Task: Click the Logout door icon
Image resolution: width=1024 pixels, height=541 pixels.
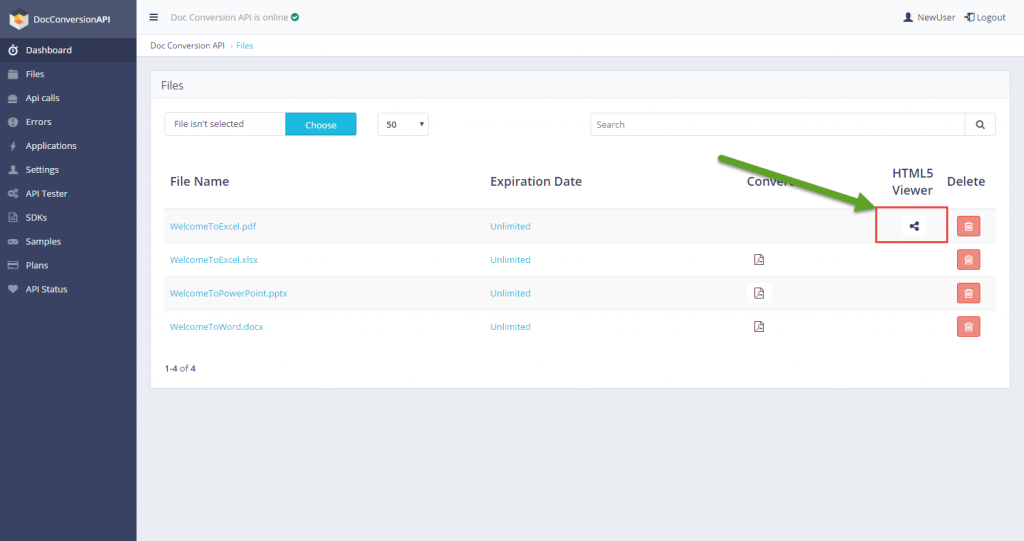Action: pyautogui.click(x=970, y=17)
